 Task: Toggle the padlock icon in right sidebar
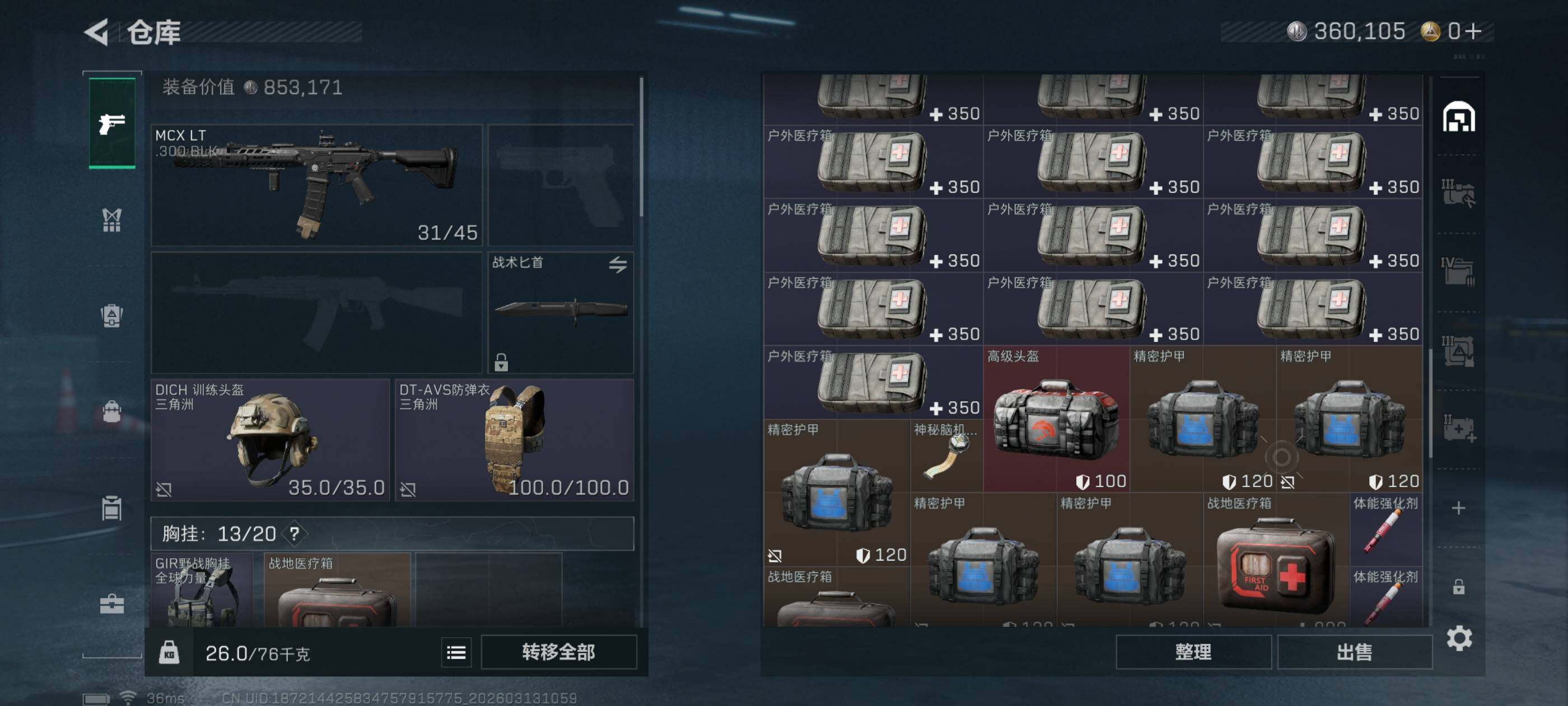click(1458, 587)
